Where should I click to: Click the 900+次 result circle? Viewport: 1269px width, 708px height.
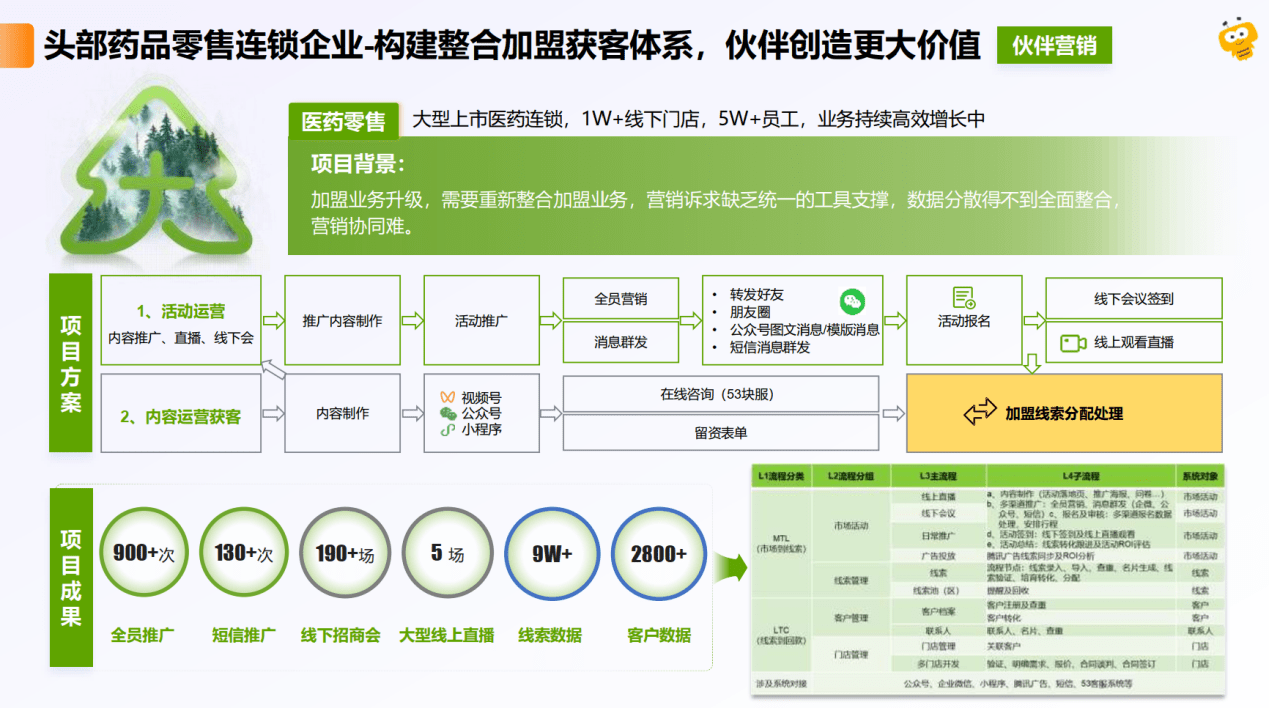(x=144, y=553)
